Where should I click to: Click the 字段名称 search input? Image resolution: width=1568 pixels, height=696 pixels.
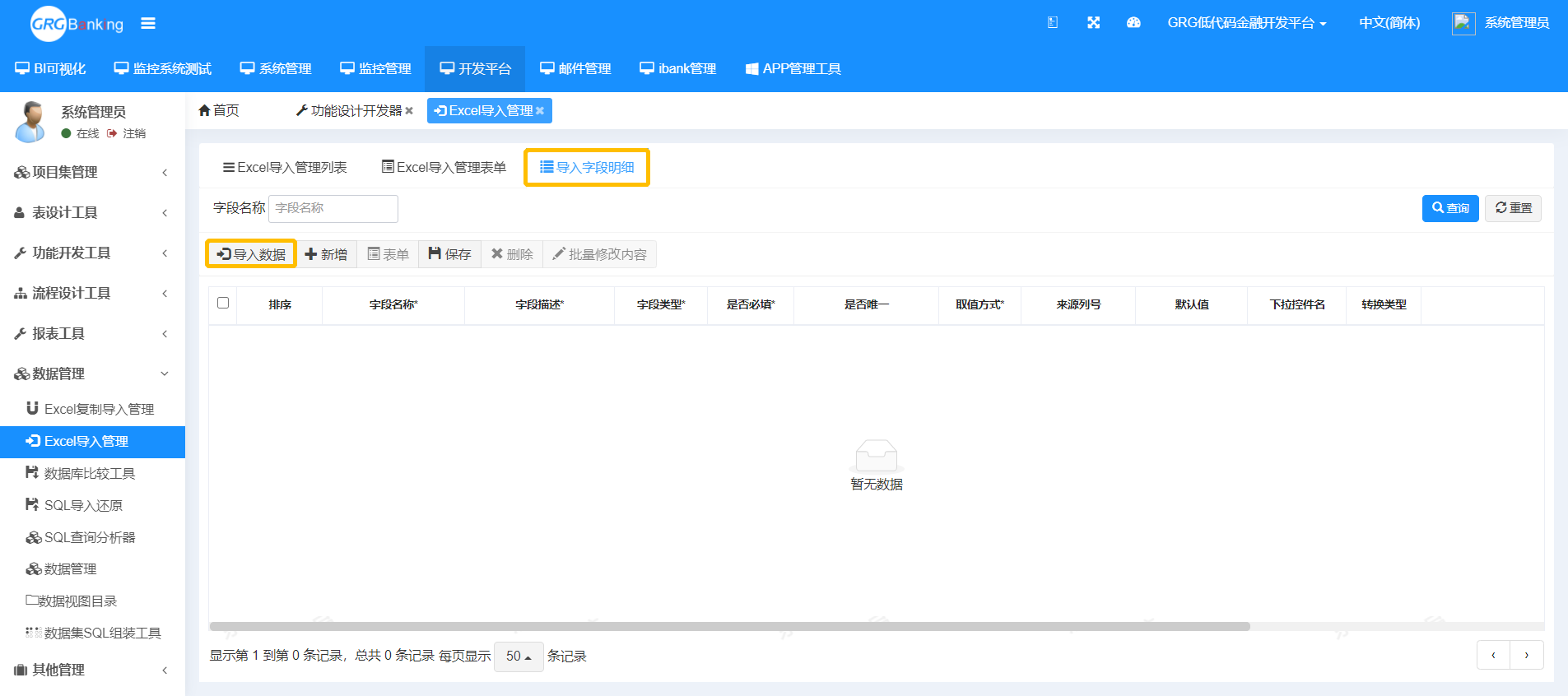click(333, 208)
